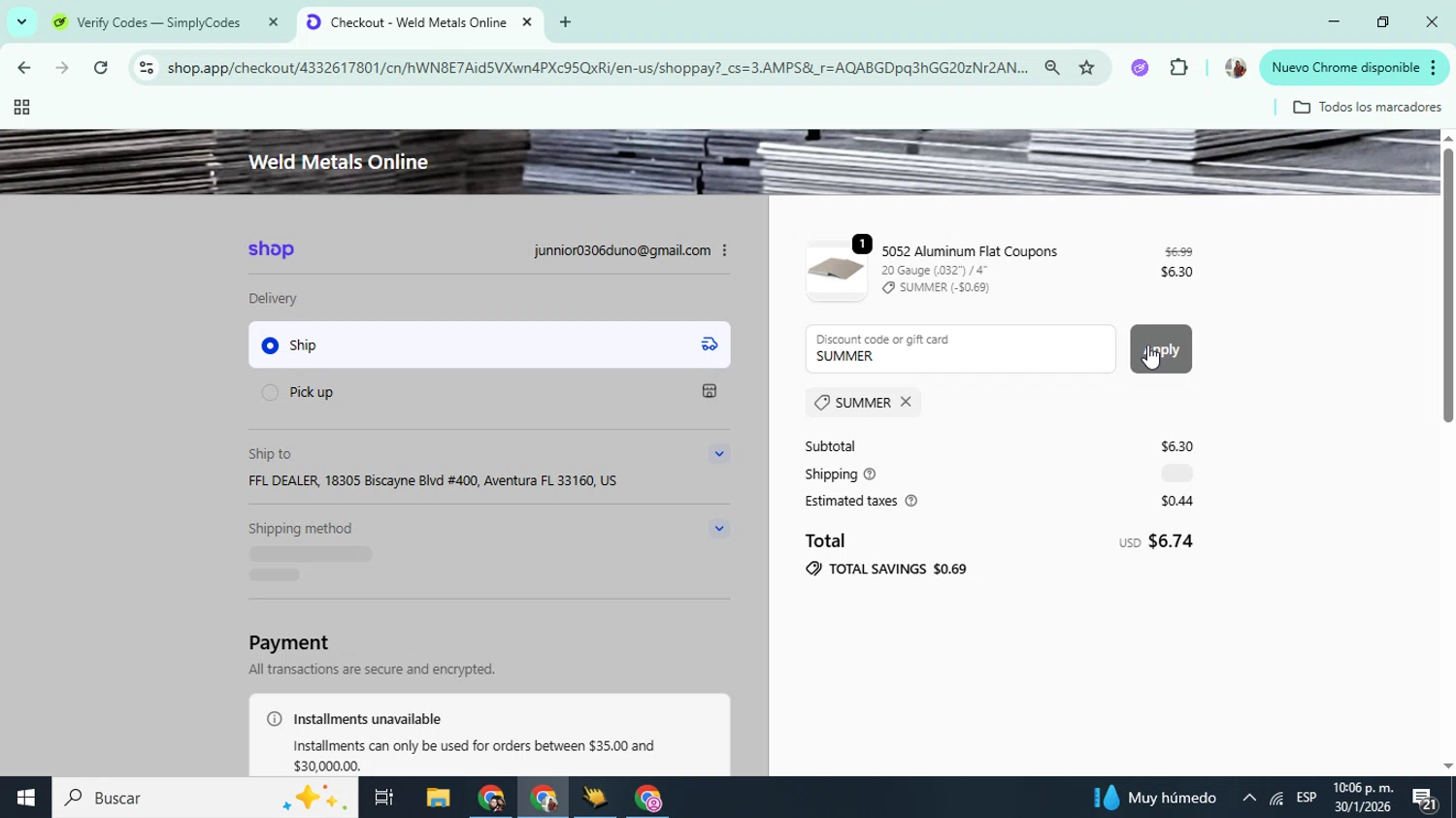Open a new browser tab
The height and width of the screenshot is (818, 1456).
click(565, 22)
